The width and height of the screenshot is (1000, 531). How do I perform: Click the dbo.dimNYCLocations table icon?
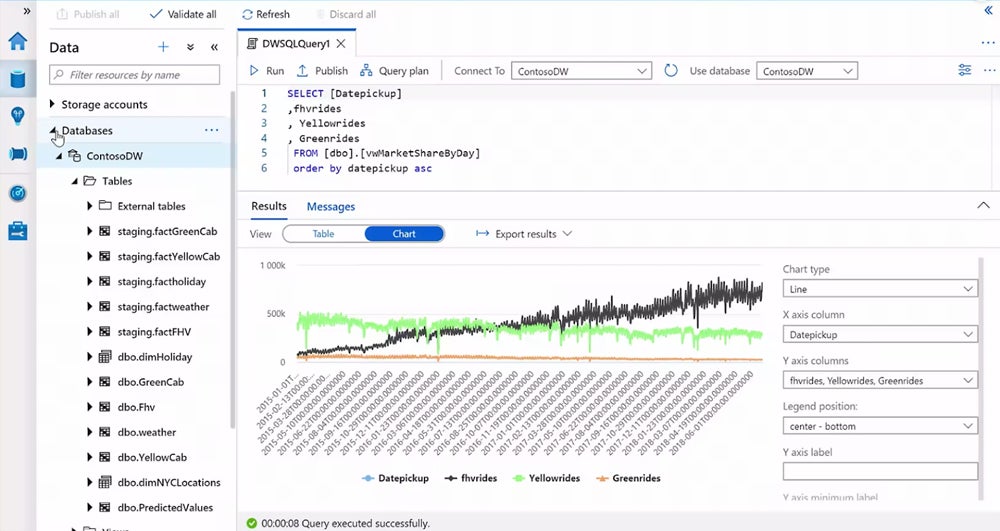pyautogui.click(x=105, y=482)
